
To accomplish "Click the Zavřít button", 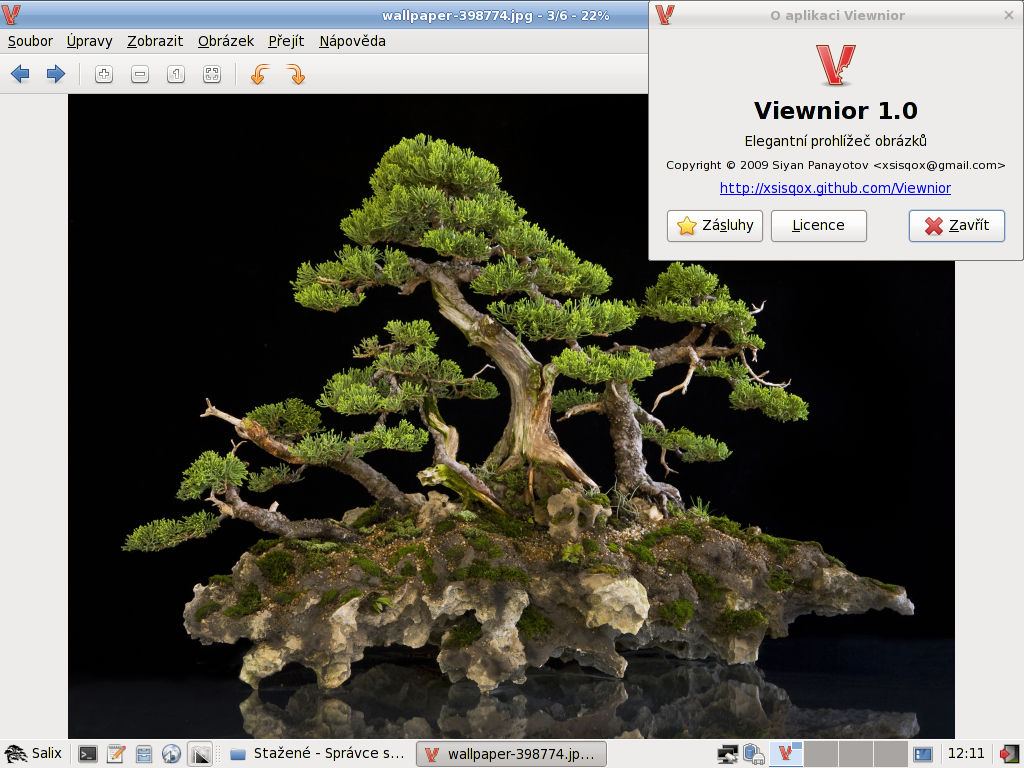I will pos(957,226).
